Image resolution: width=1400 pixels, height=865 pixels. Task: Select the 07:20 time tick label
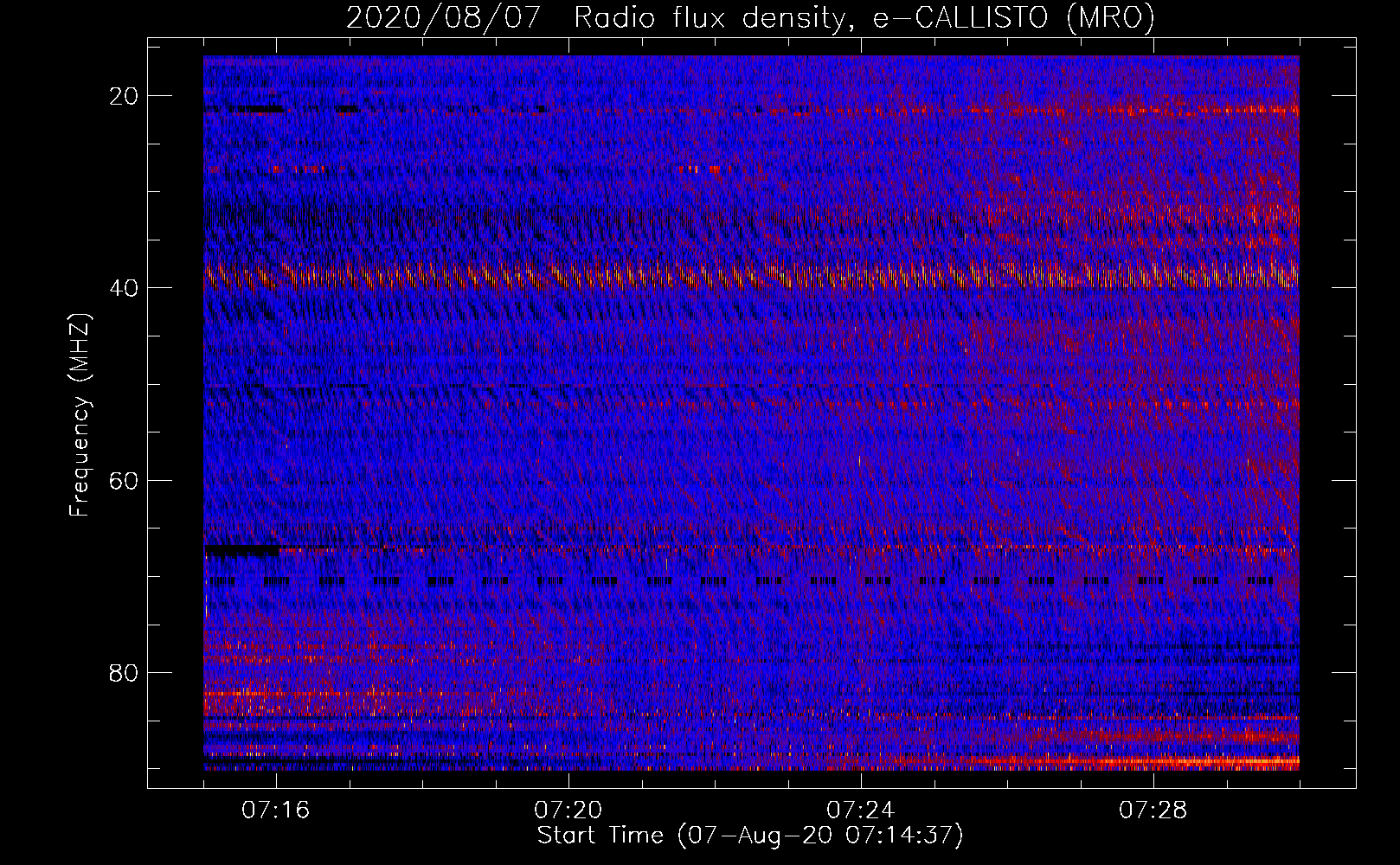[568, 811]
